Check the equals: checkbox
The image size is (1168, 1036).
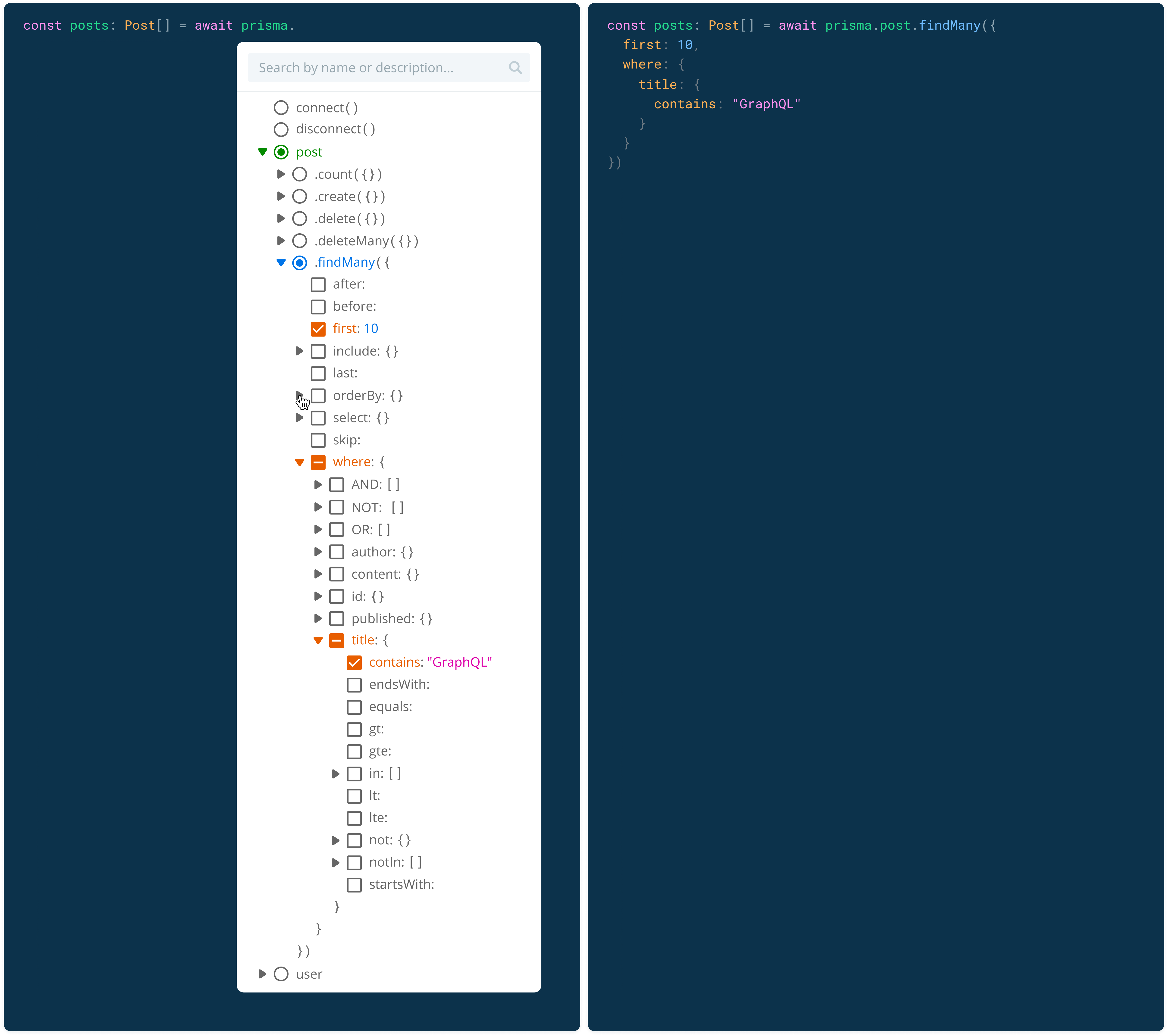[x=354, y=707]
